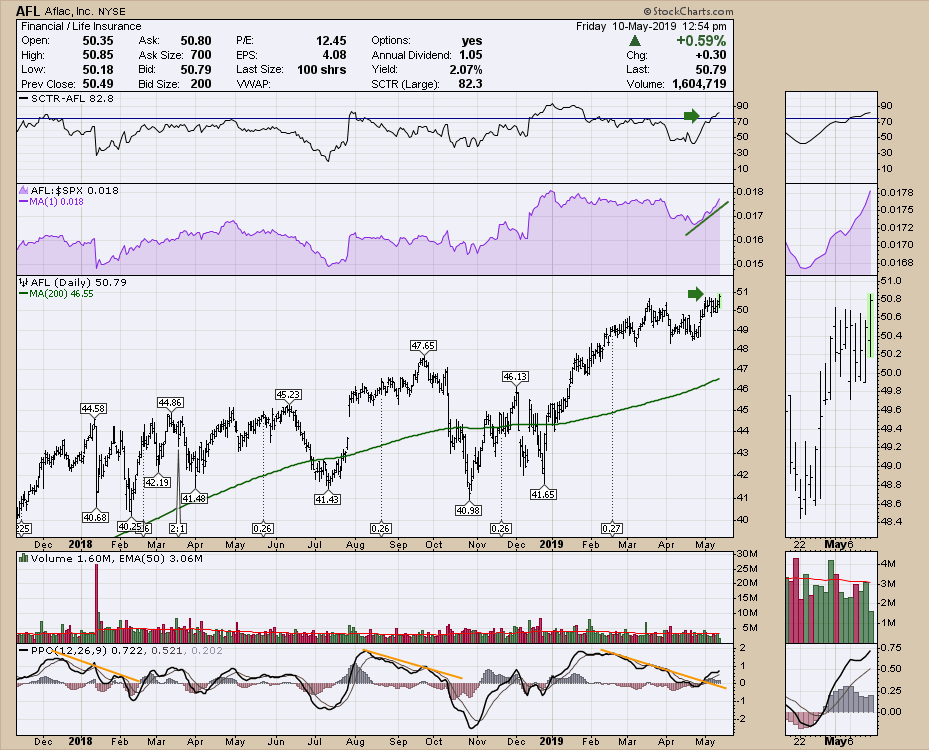Viewport: 929px width, 751px height.
Task: Click the 4M zoomed volume axis label
Action: click(888, 563)
